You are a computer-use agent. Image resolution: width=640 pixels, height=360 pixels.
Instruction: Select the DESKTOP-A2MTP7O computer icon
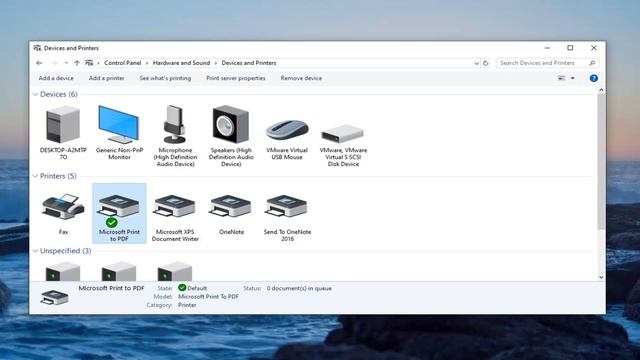63,124
